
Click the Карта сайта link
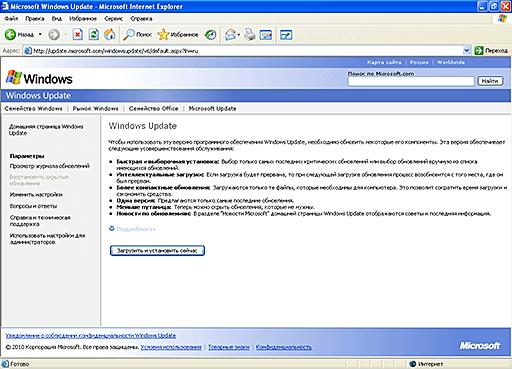tap(384, 62)
